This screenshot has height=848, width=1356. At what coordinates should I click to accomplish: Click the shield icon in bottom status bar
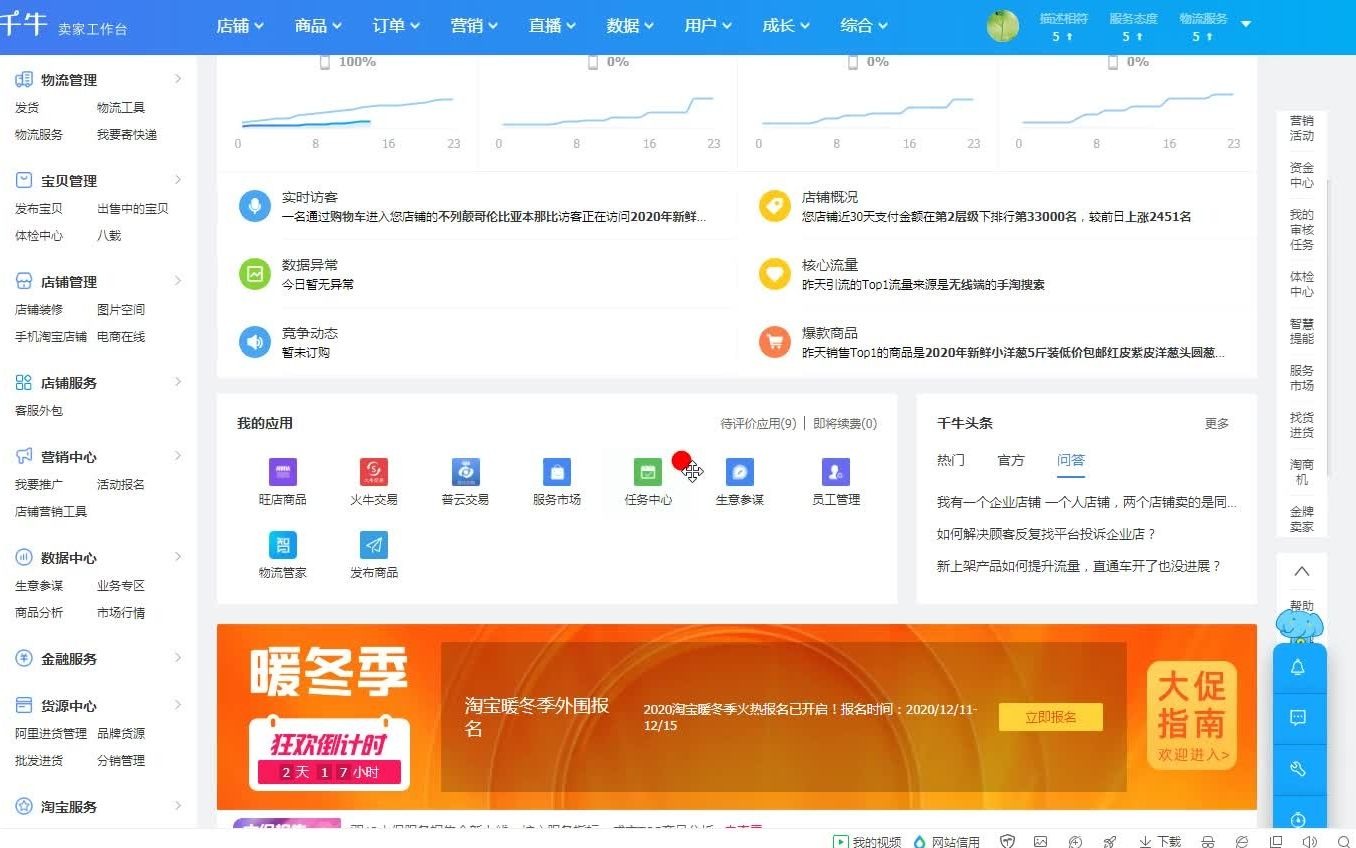[x=1008, y=842]
